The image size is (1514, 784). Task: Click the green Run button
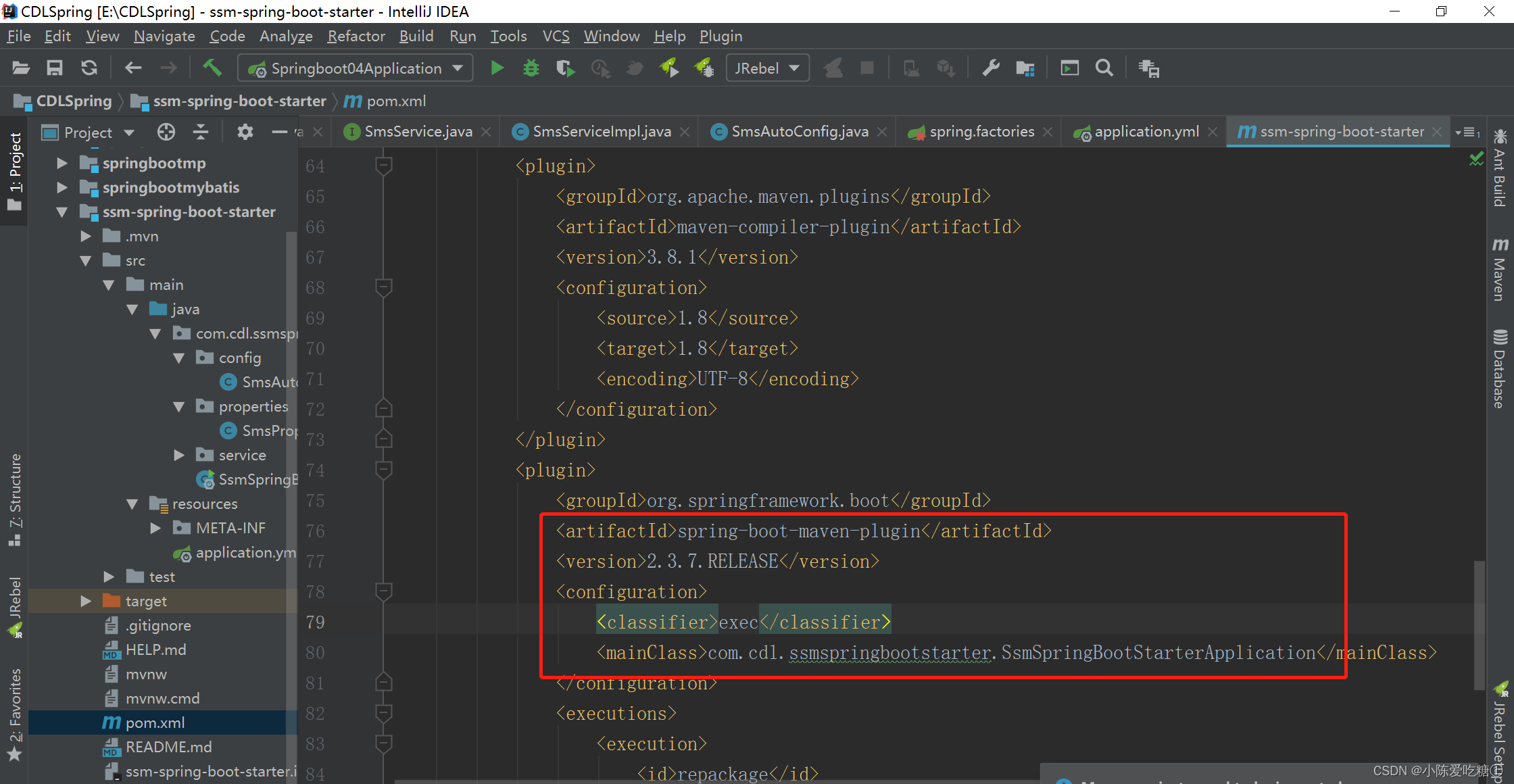tap(497, 68)
